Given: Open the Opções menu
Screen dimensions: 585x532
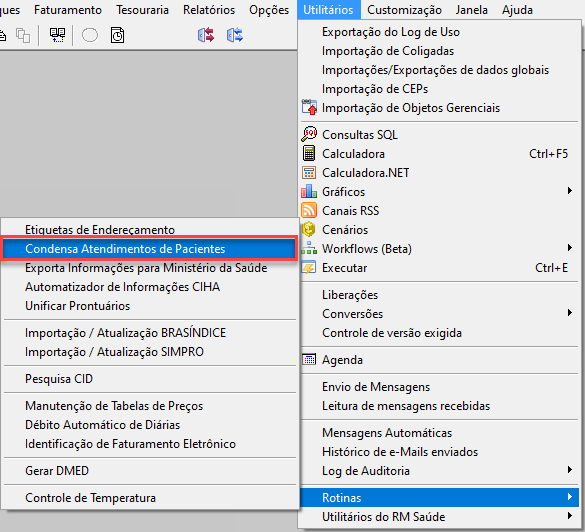Looking at the screenshot, I should point(269,10).
